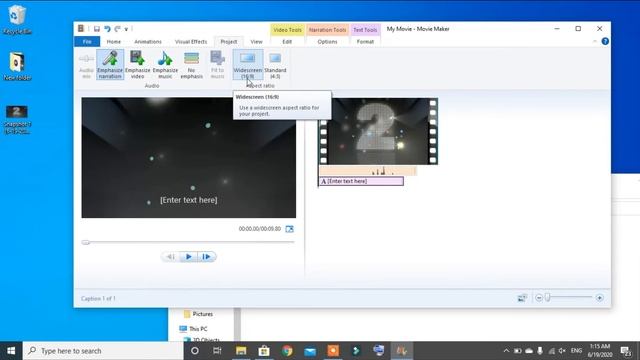640x360 pixels.
Task: Open New folder desktop icon
Action: [17, 66]
